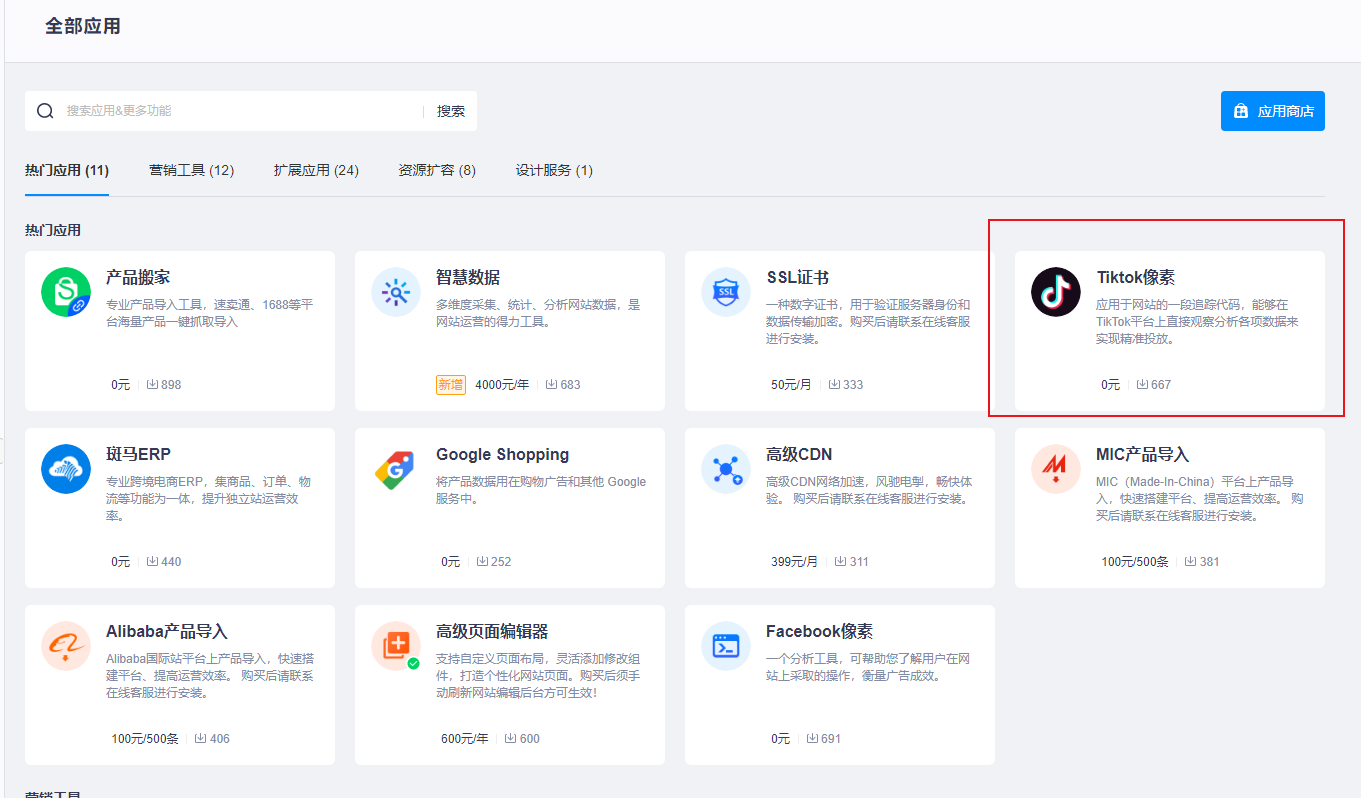This screenshot has width=1361, height=798.
Task: Open the Facebook像素 app title
Action: point(819,631)
